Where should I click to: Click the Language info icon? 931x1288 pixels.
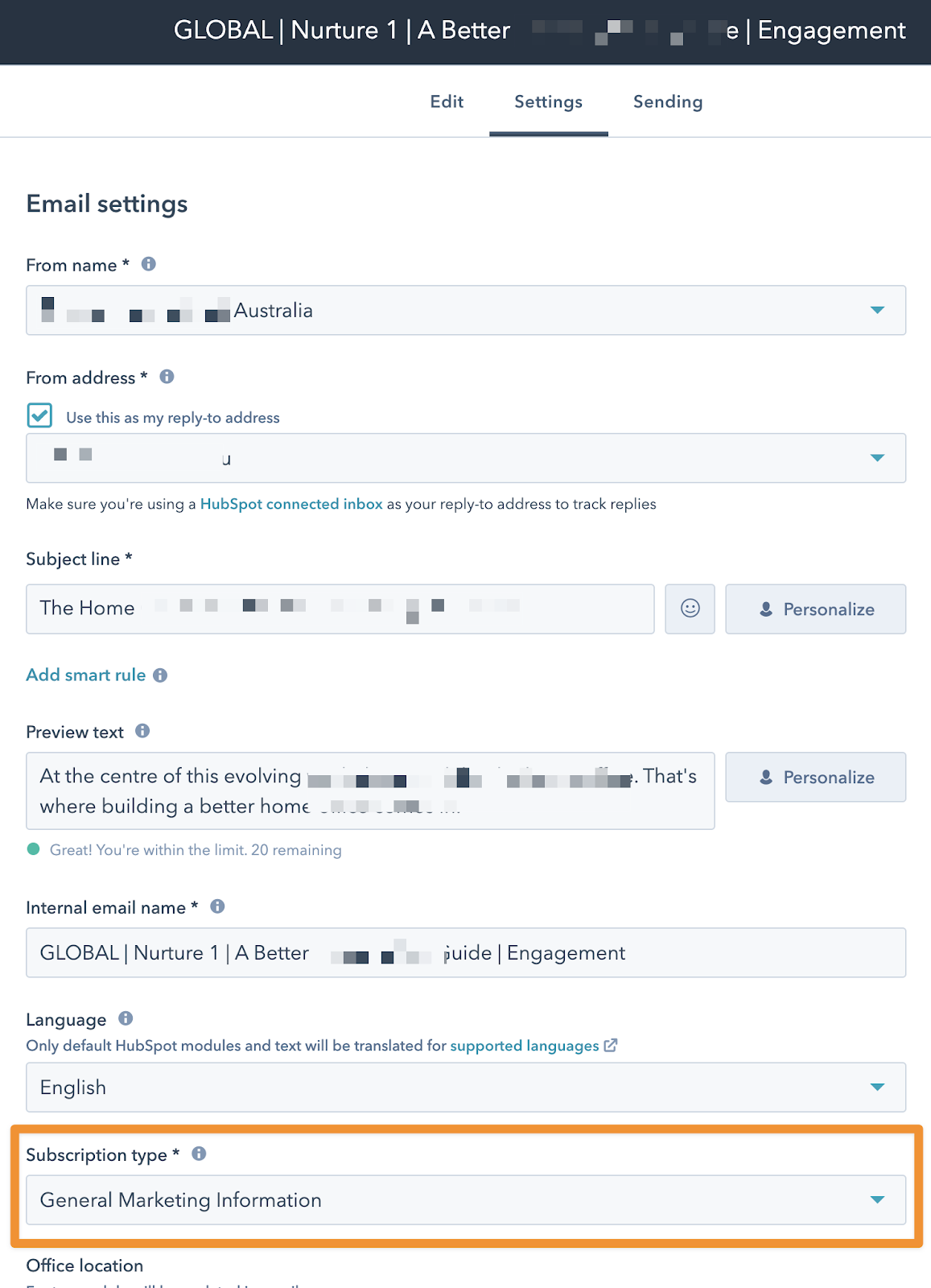(126, 1018)
